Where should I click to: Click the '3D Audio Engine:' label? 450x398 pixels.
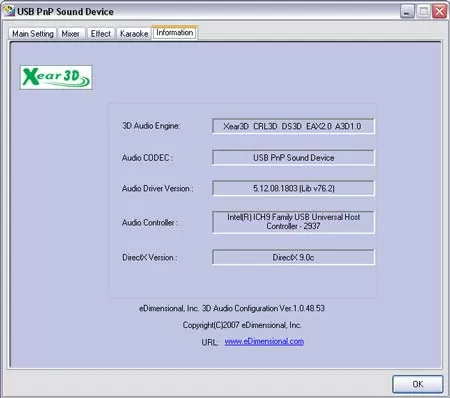(x=151, y=126)
